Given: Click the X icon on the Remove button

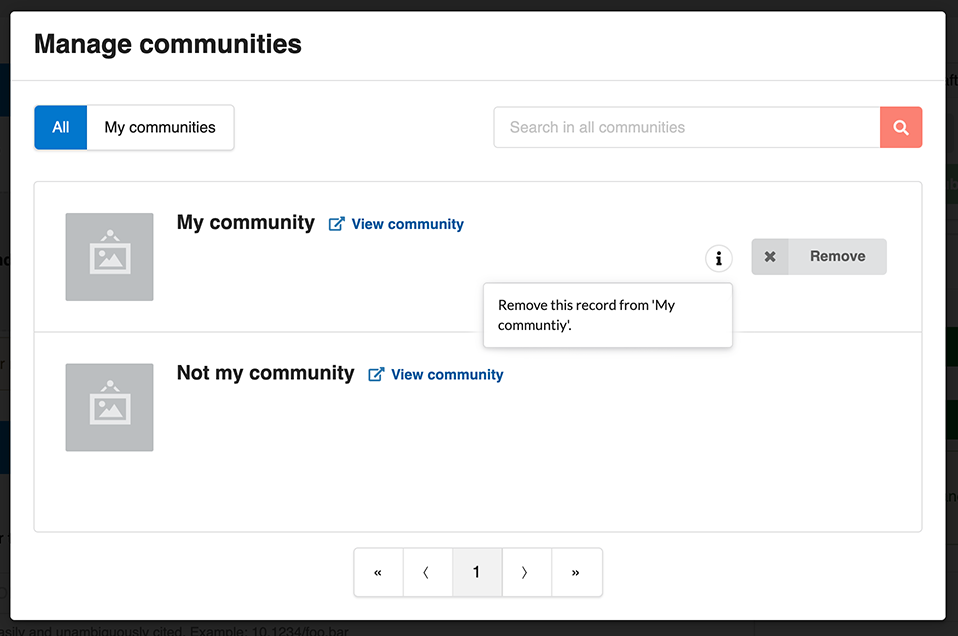Looking at the screenshot, I should (770, 256).
